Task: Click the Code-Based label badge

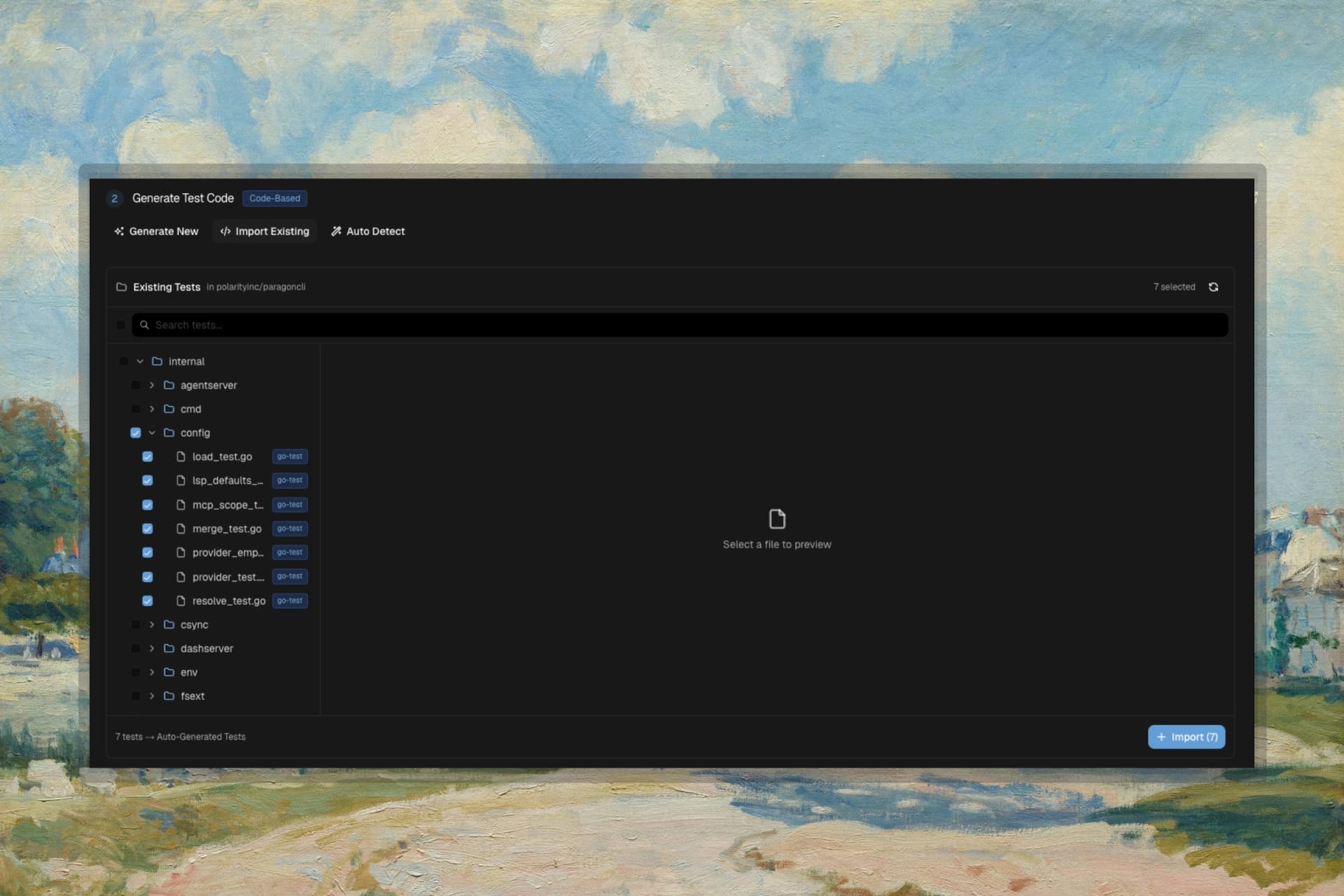Action: (x=274, y=199)
